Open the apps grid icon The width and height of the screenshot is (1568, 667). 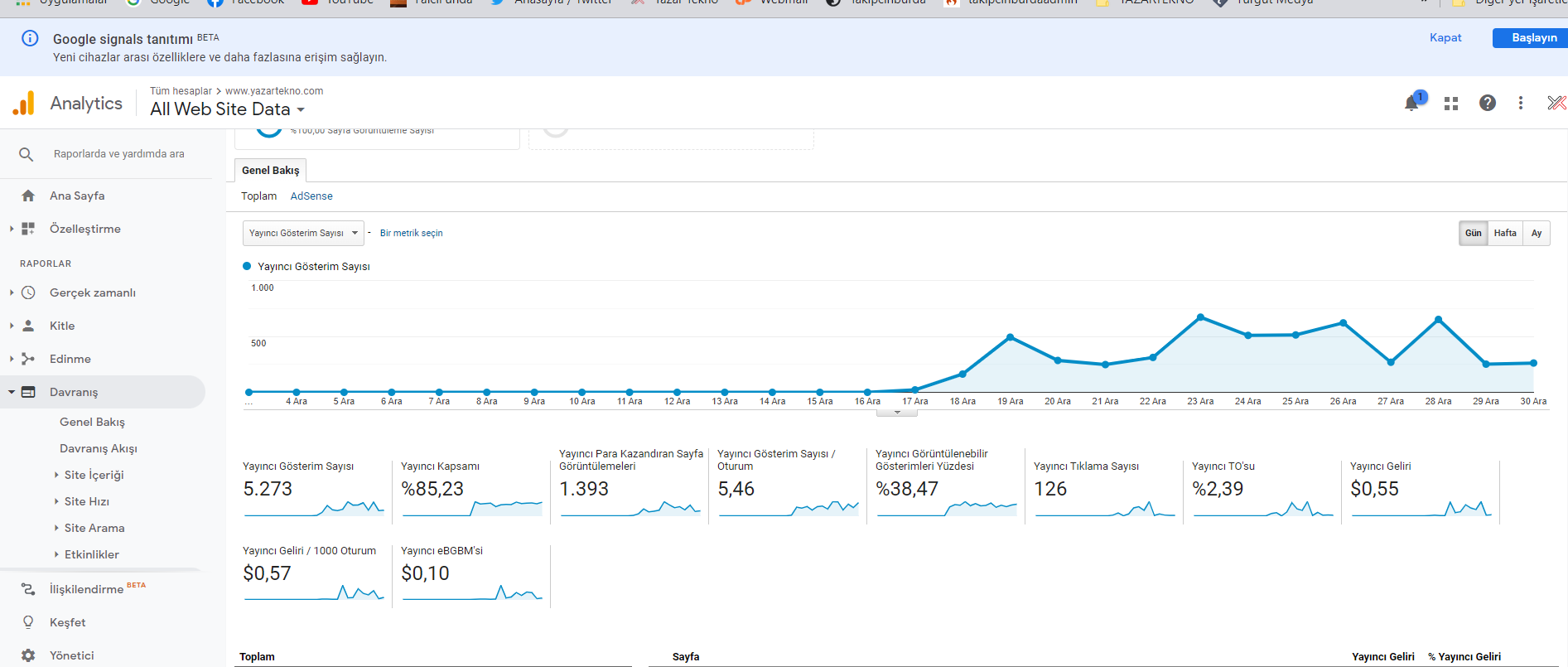(1451, 103)
